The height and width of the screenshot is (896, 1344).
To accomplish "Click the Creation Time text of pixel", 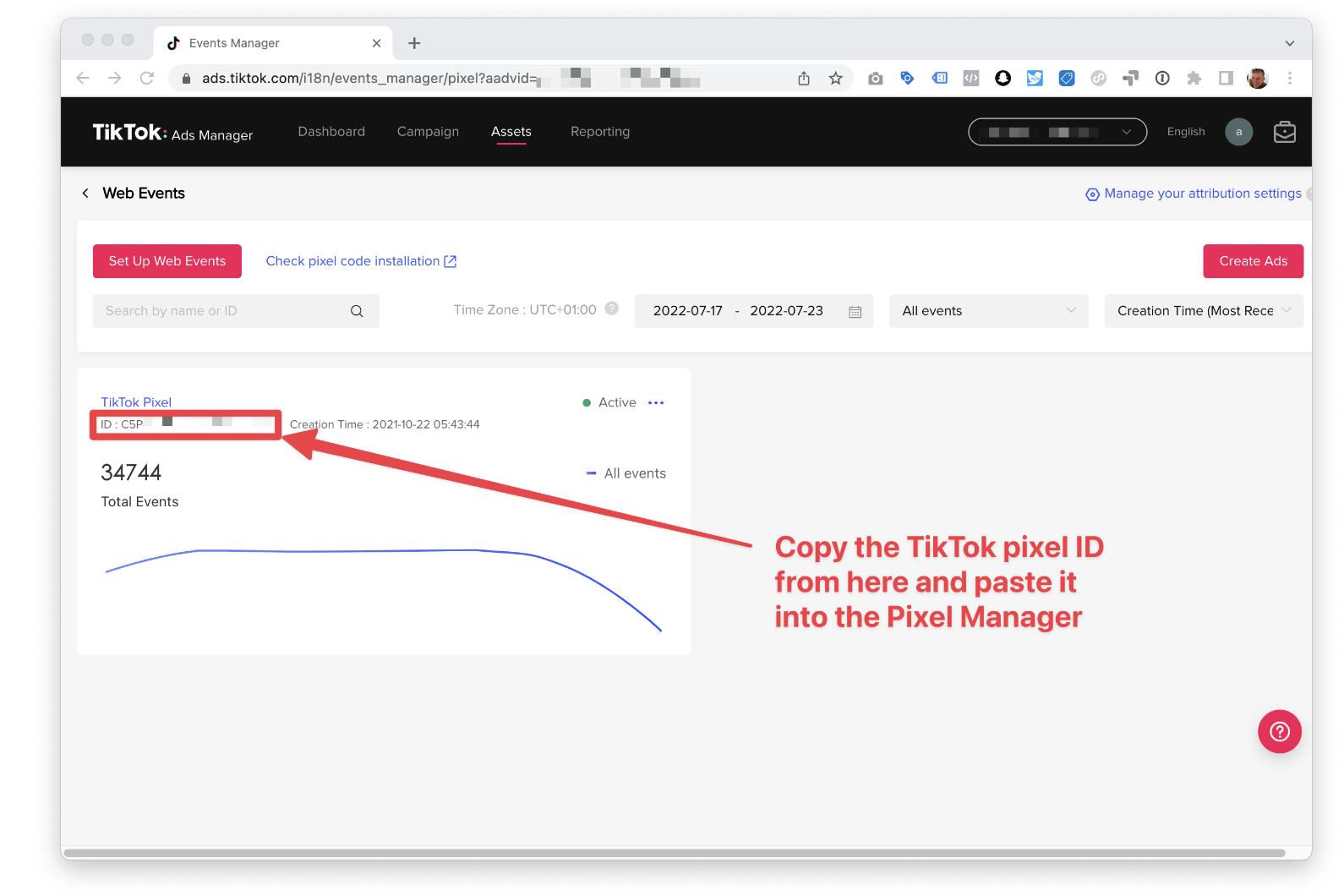I will click(385, 424).
